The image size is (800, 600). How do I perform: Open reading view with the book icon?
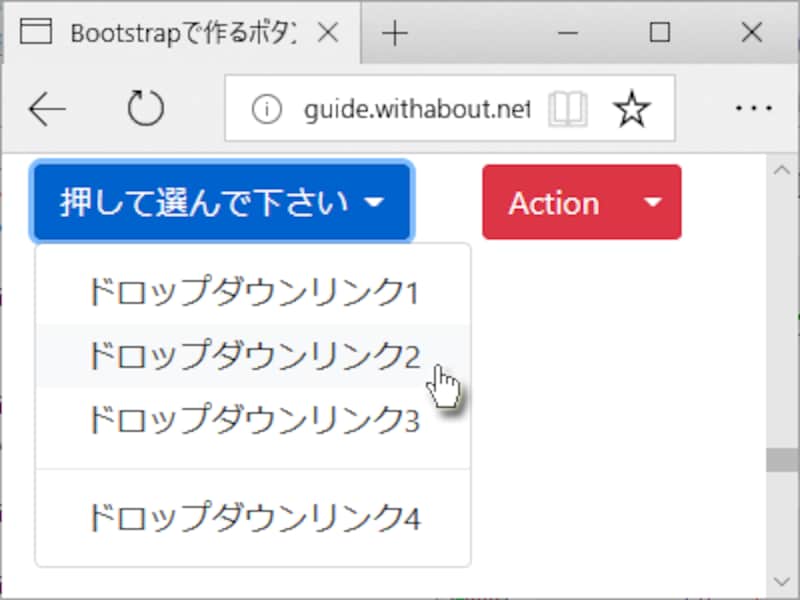click(568, 109)
